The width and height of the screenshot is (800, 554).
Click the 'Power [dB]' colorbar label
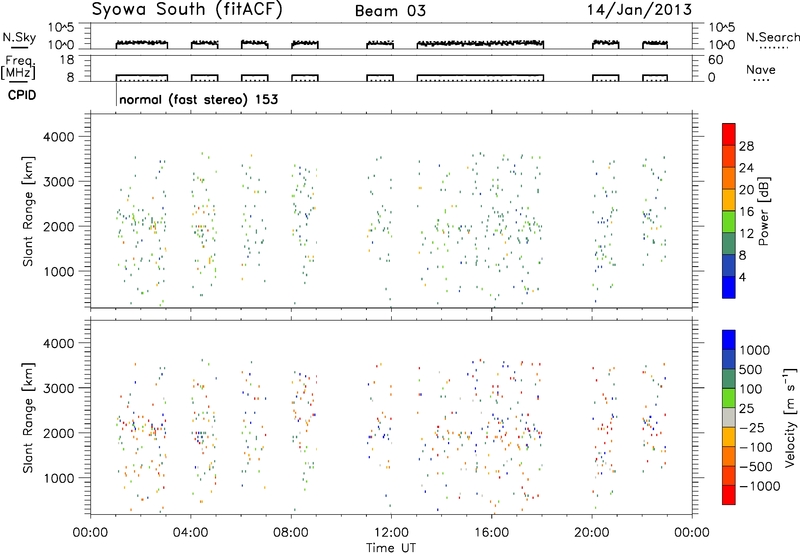pos(763,211)
